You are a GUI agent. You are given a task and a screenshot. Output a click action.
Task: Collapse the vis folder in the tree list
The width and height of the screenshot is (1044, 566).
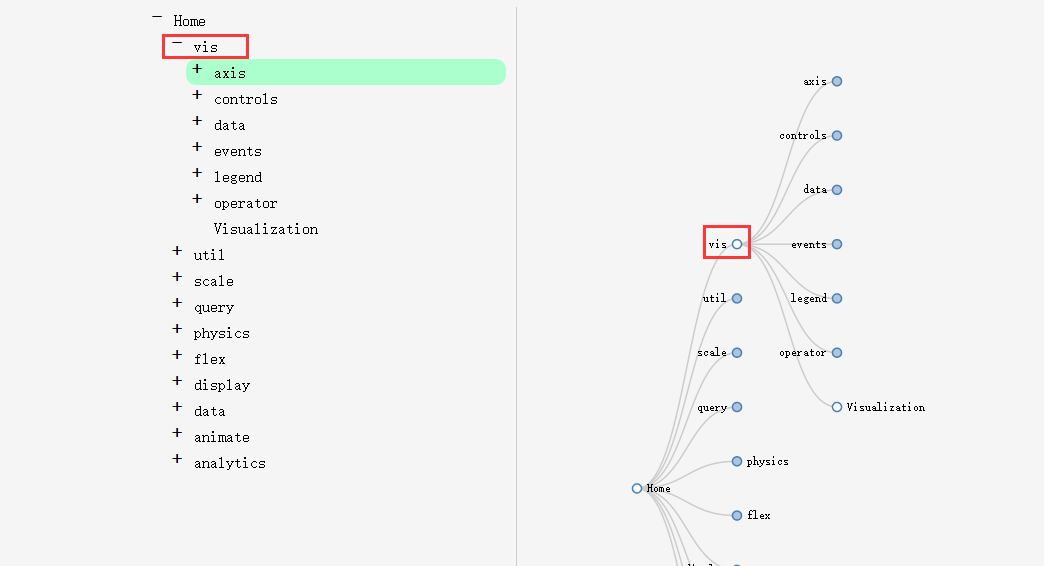(177, 44)
